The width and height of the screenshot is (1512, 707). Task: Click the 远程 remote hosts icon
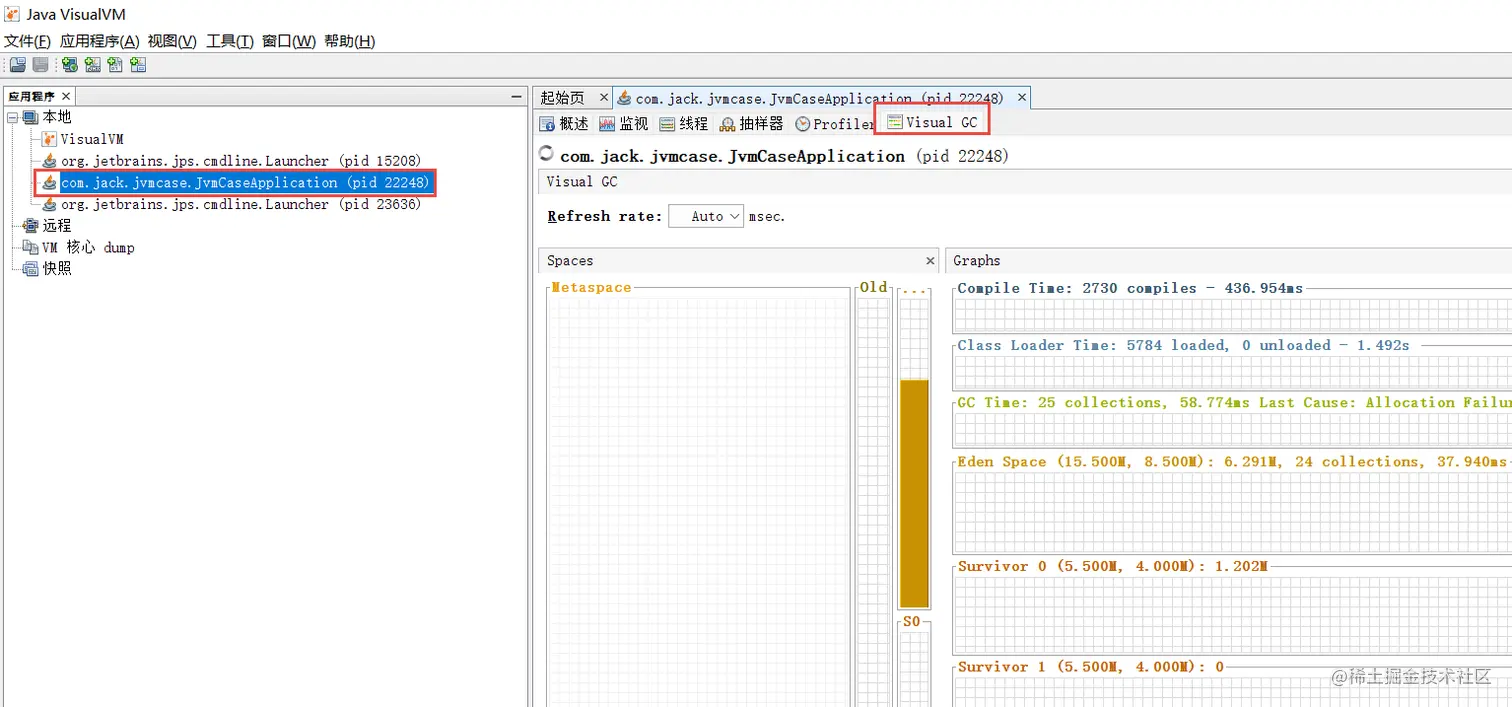(x=31, y=226)
